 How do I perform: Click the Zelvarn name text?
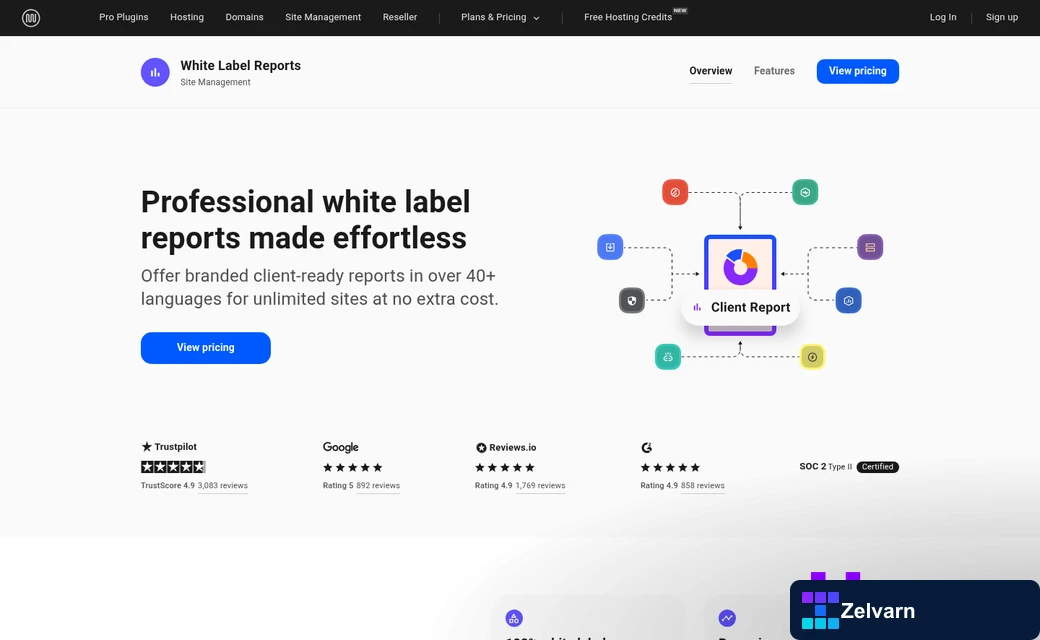pyautogui.click(x=878, y=611)
